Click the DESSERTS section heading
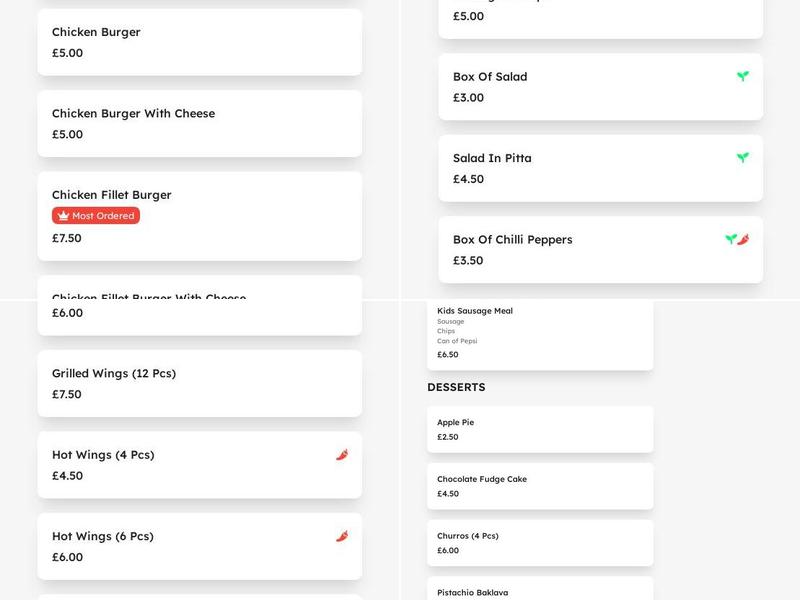800x600 pixels. point(457,387)
